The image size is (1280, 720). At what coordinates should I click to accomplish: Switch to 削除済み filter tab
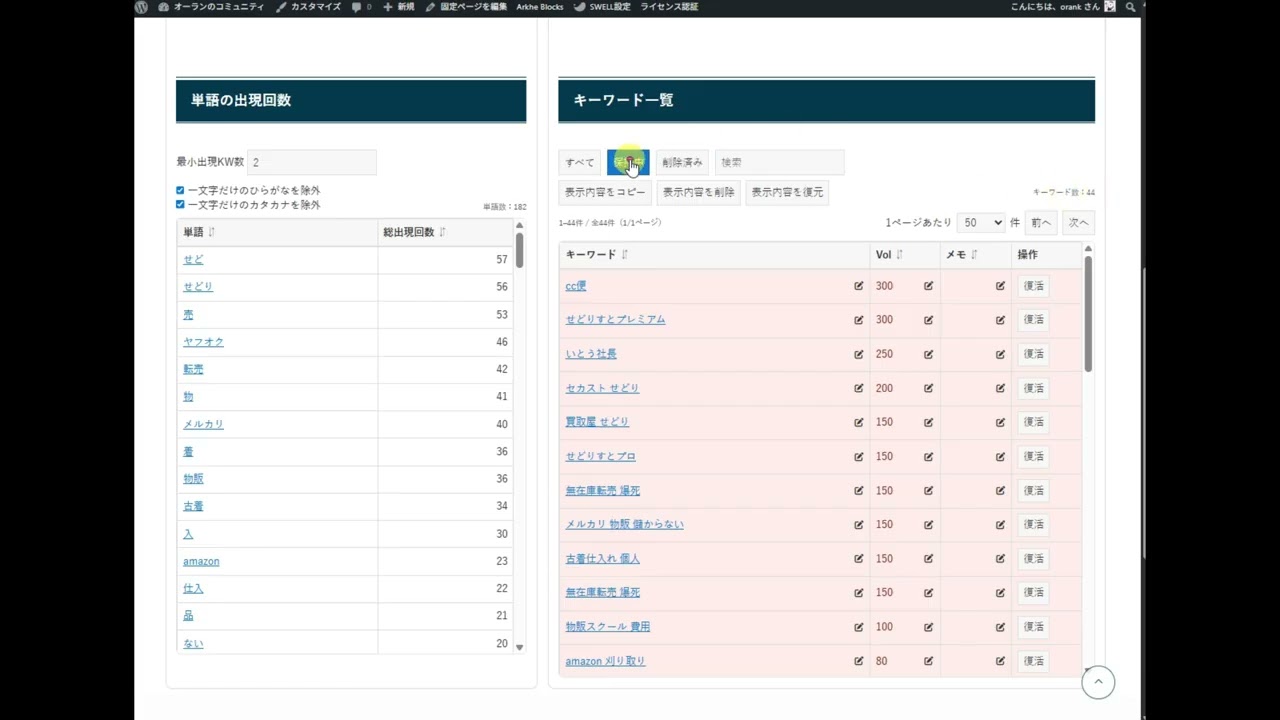682,162
